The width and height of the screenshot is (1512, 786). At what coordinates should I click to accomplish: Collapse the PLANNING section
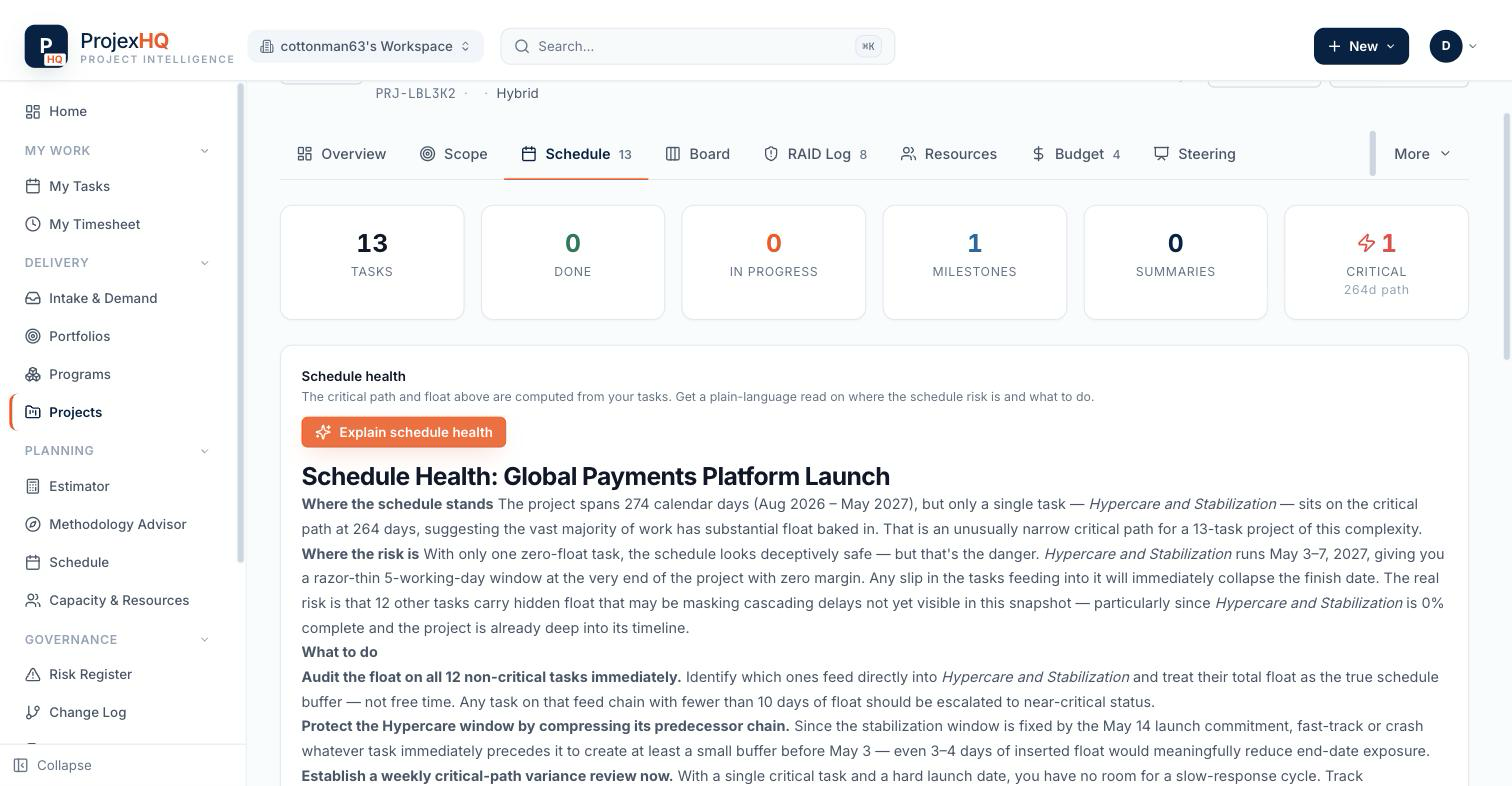coord(205,450)
